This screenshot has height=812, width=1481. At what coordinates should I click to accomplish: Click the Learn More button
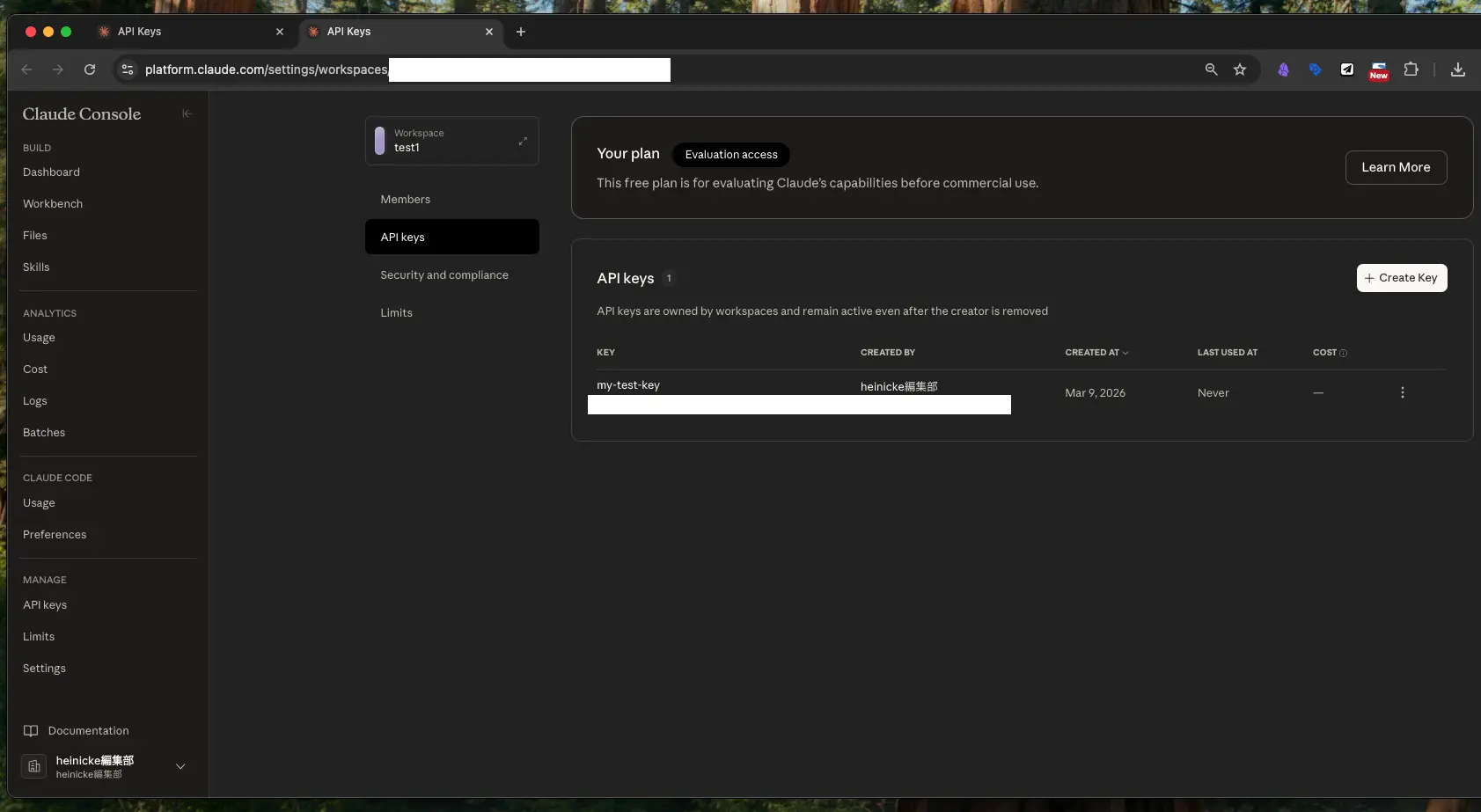pos(1396,167)
